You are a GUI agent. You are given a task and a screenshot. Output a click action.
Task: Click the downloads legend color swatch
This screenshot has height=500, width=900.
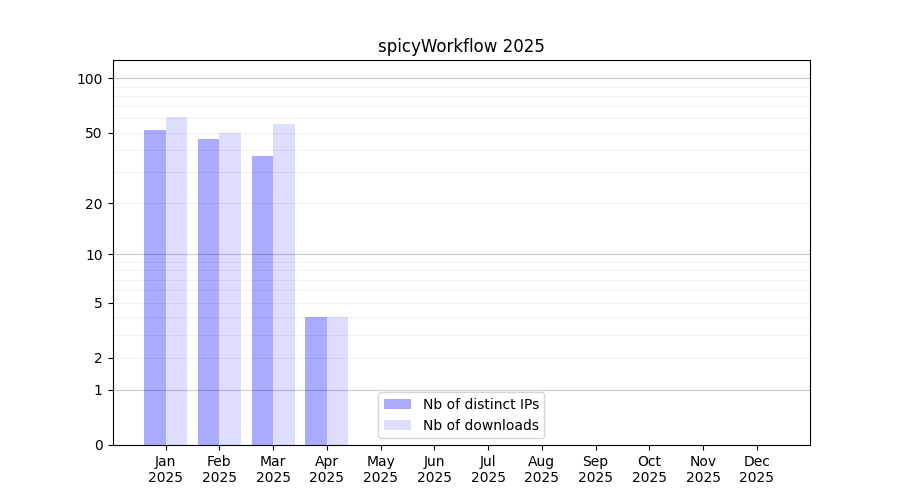(x=397, y=425)
